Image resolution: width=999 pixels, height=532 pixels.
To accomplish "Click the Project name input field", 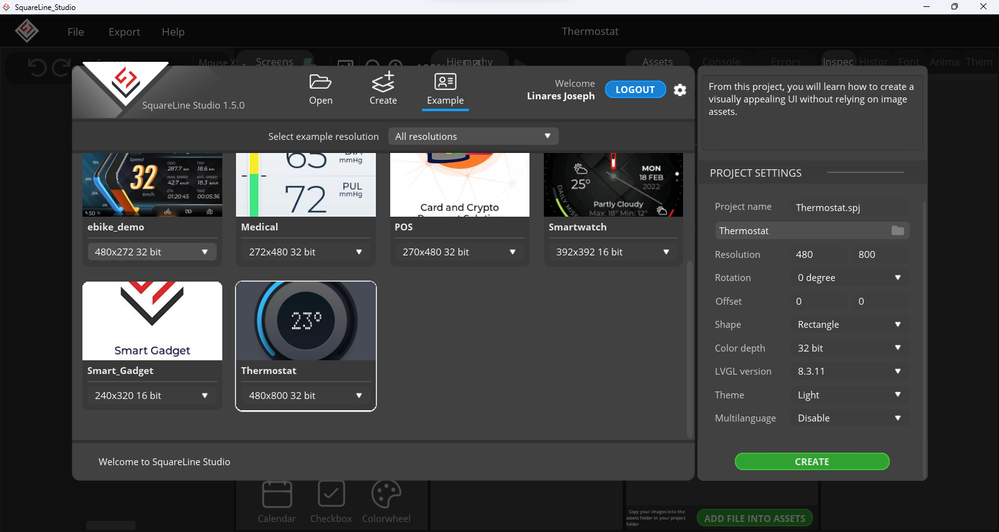I will point(850,208).
